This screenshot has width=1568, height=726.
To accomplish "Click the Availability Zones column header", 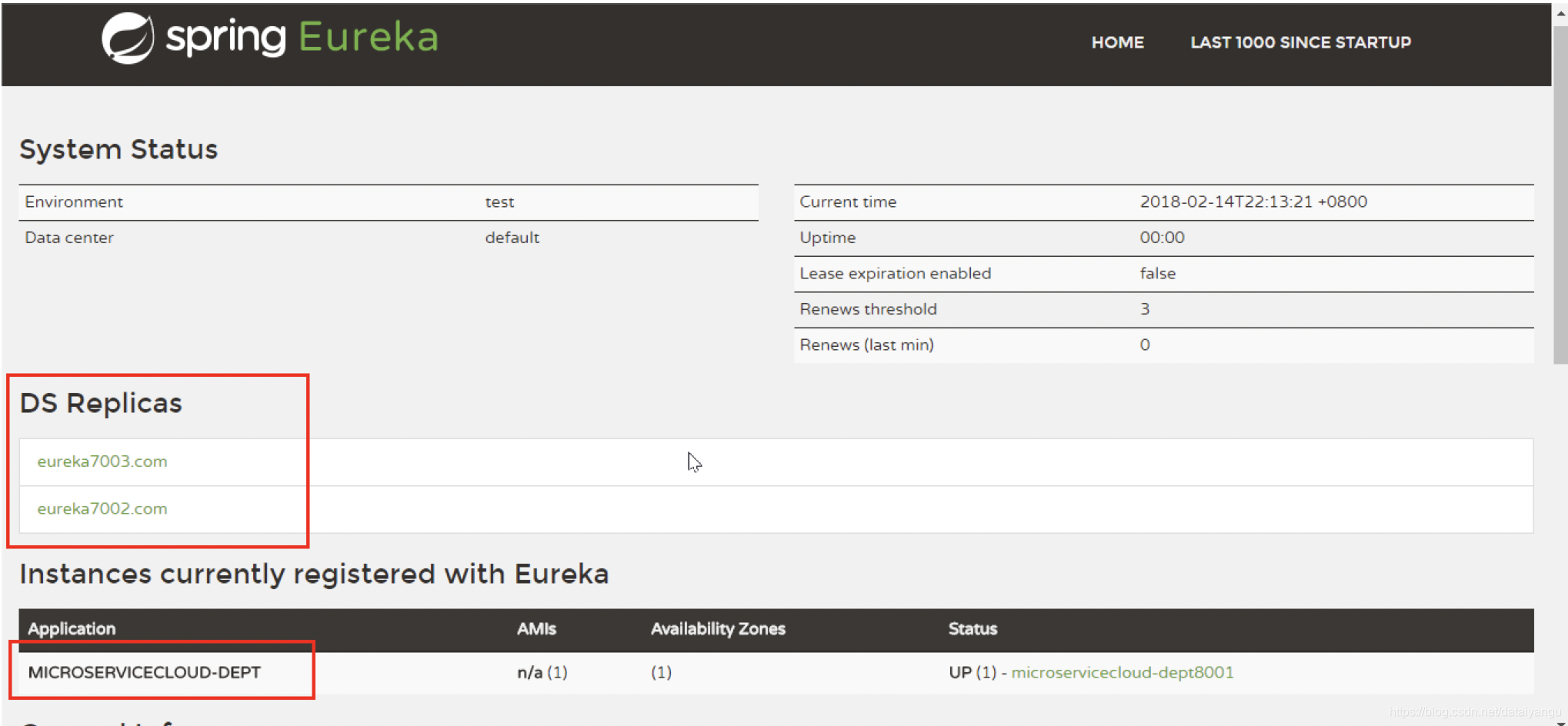I will pos(718,628).
